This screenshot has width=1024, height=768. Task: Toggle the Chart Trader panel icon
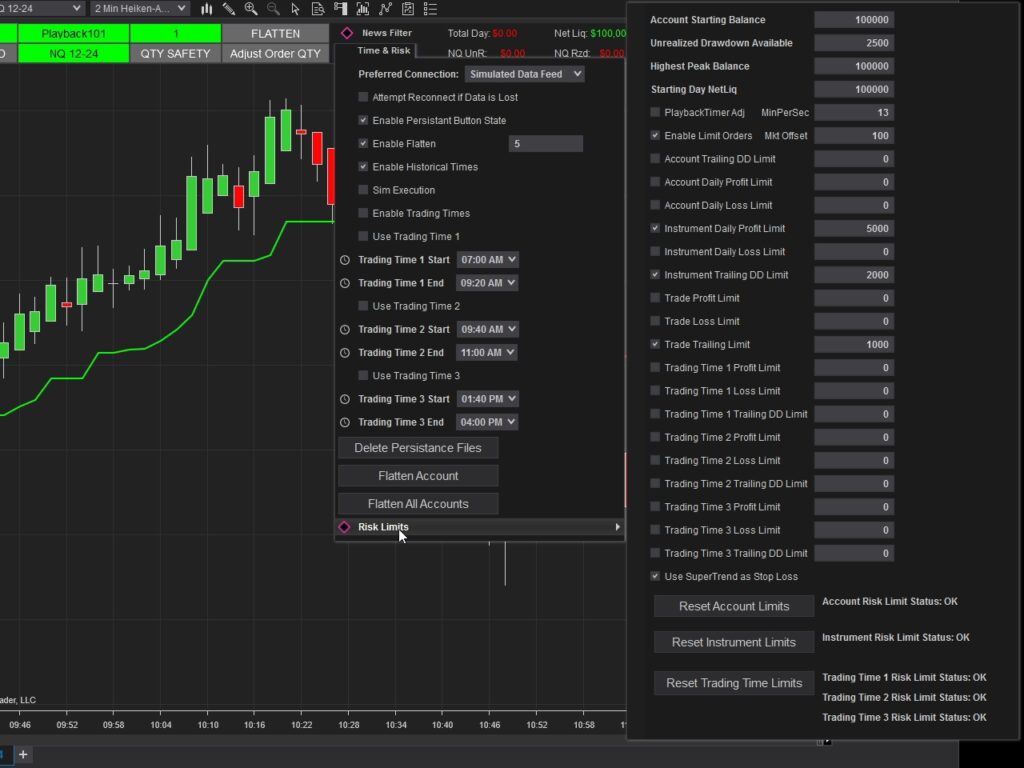(x=340, y=9)
